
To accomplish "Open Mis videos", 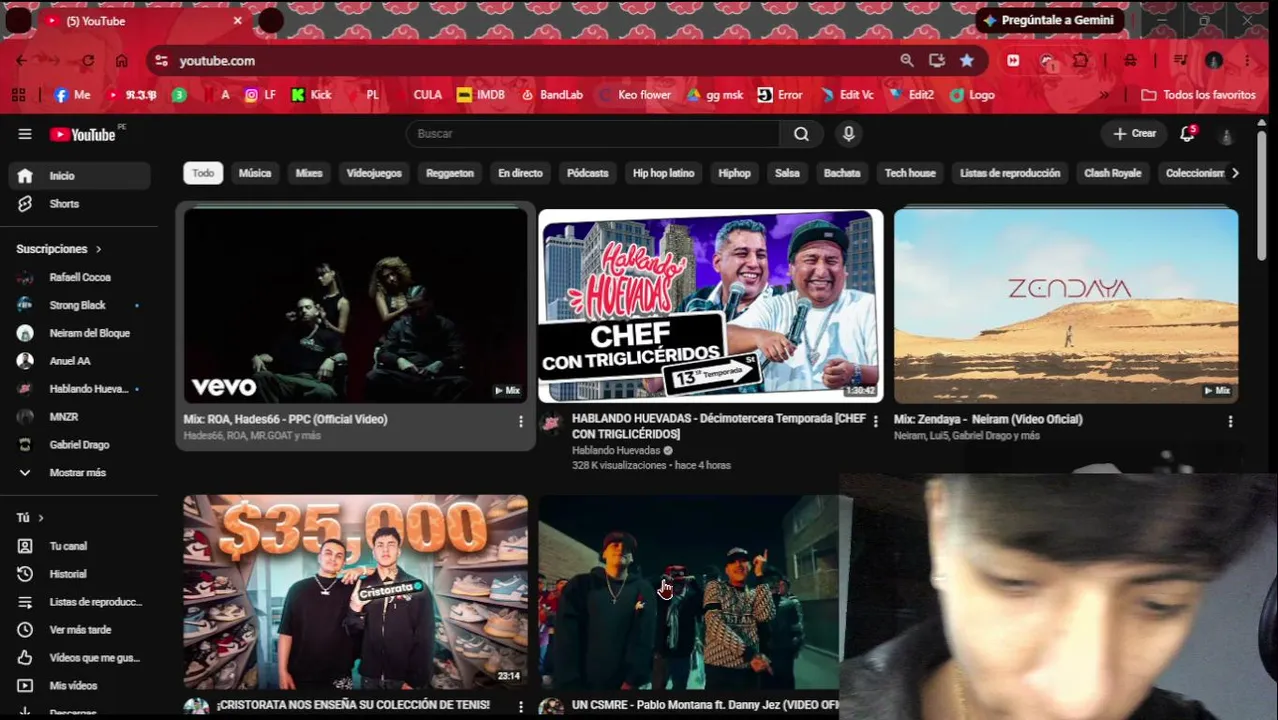I will pyautogui.click(x=80, y=686).
